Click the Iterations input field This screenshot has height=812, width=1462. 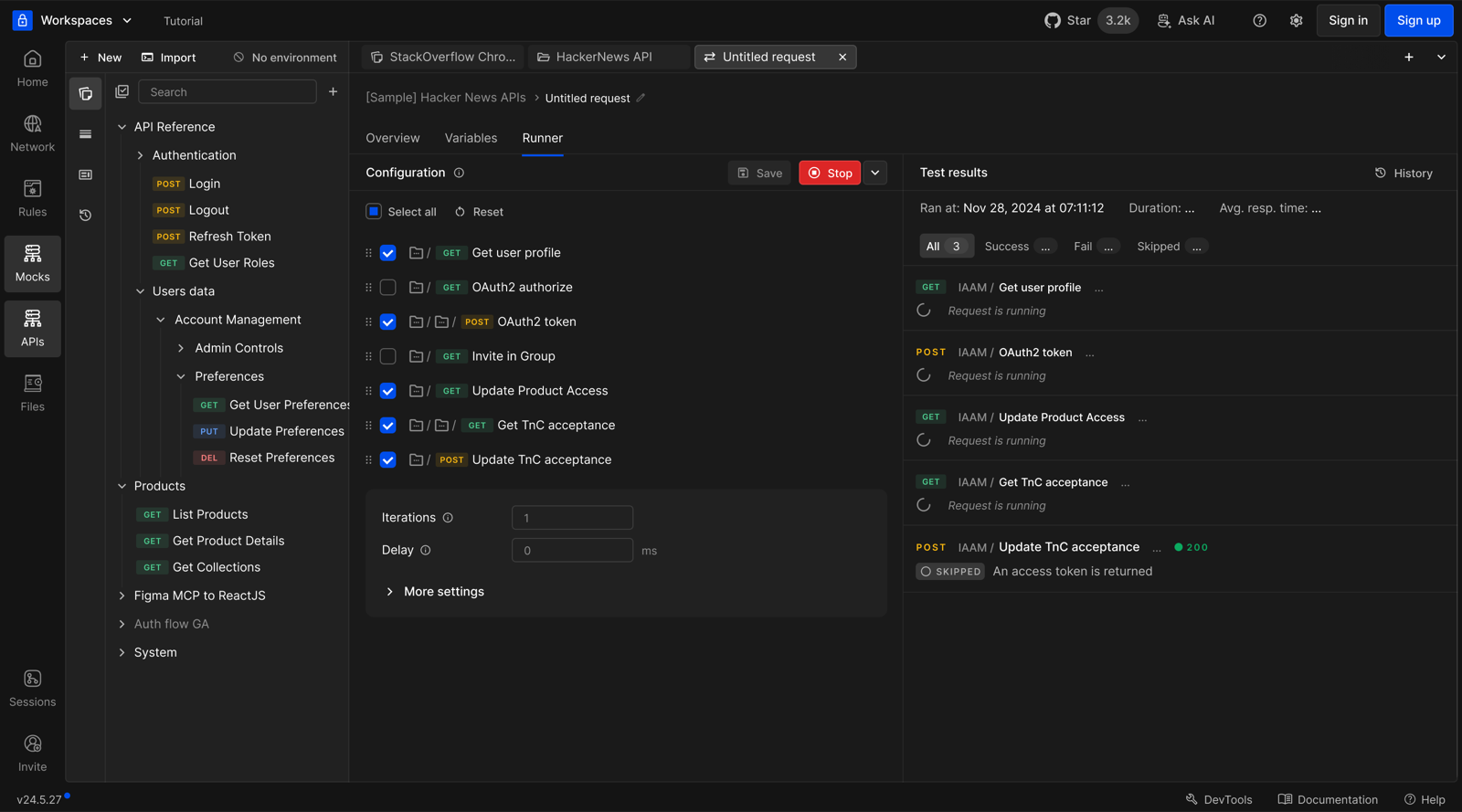(572, 518)
